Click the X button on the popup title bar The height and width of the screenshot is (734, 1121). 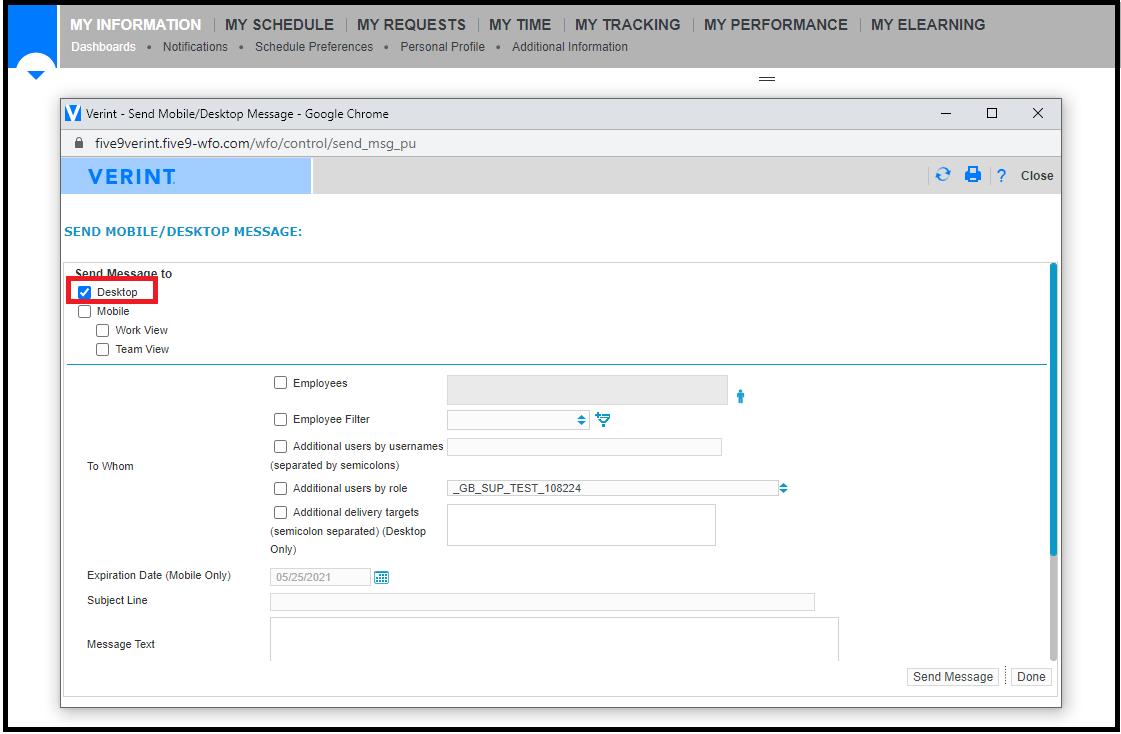coord(1038,114)
